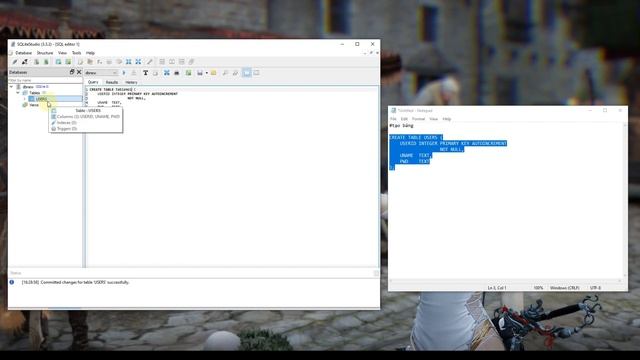
Task: Maximize the SQLiteStudio window
Action: [357, 44]
